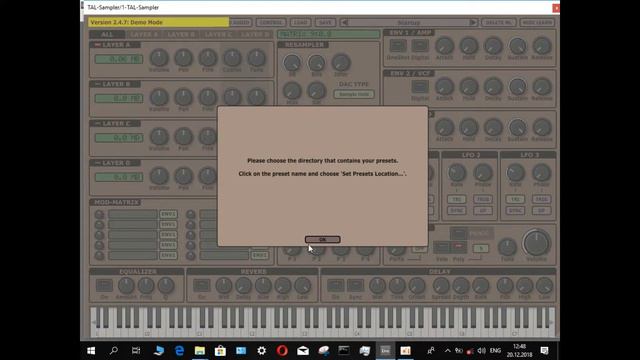Click the LOAD button in the top bar
This screenshot has width=640, height=360.
tap(301, 22)
